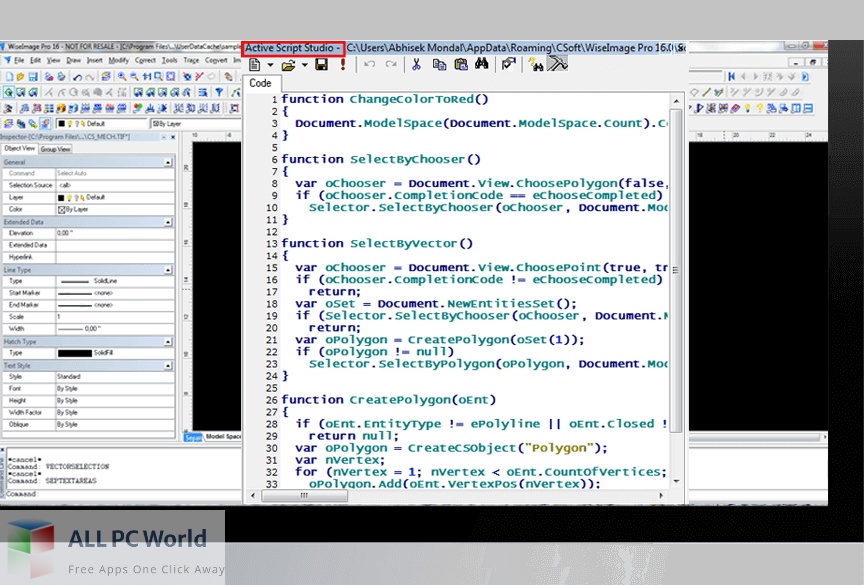Click Zoom In magnifier in WiseImage toolbar
864x585 pixels.
[x=122, y=77]
